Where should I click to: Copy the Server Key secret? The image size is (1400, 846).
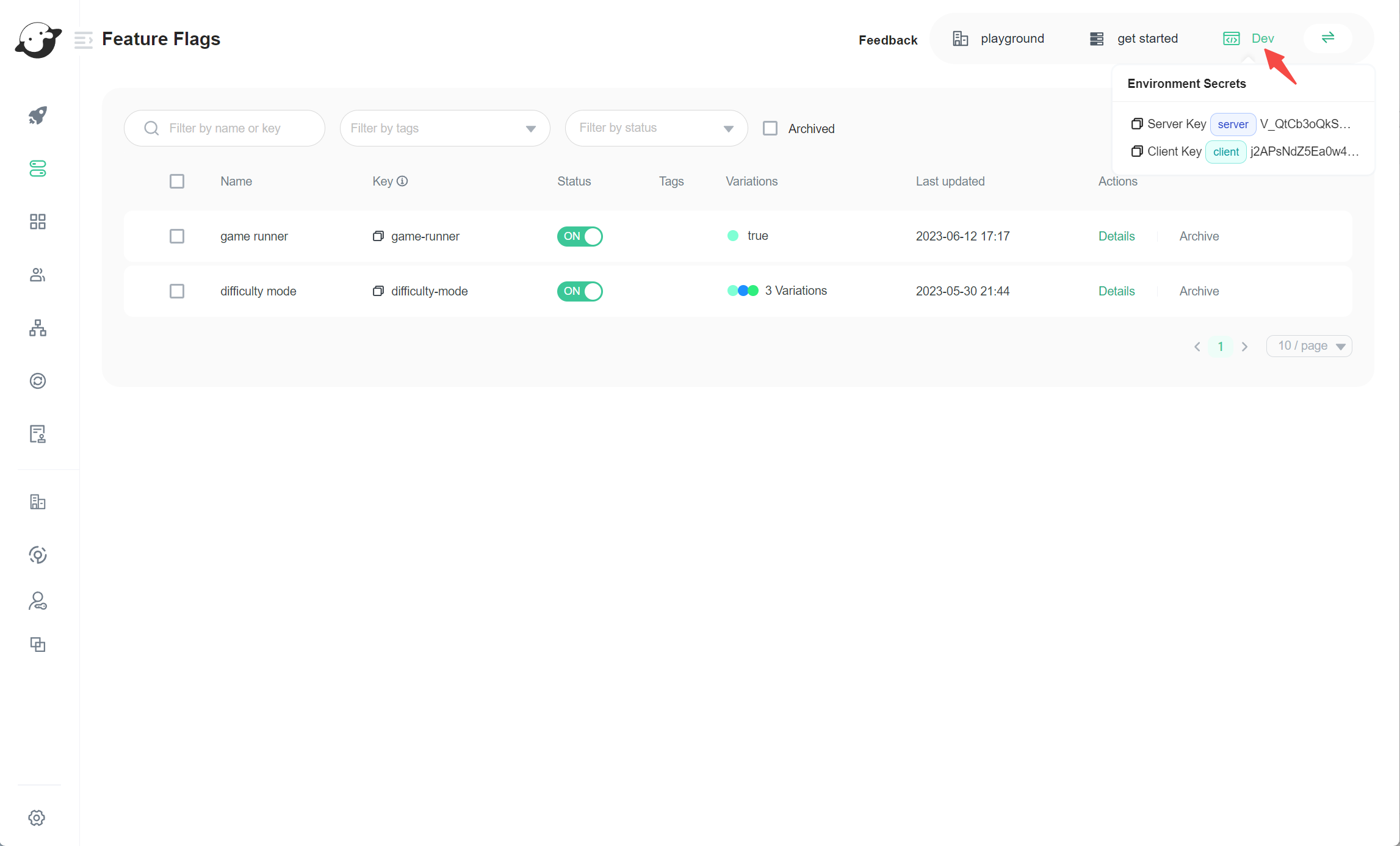point(1136,124)
